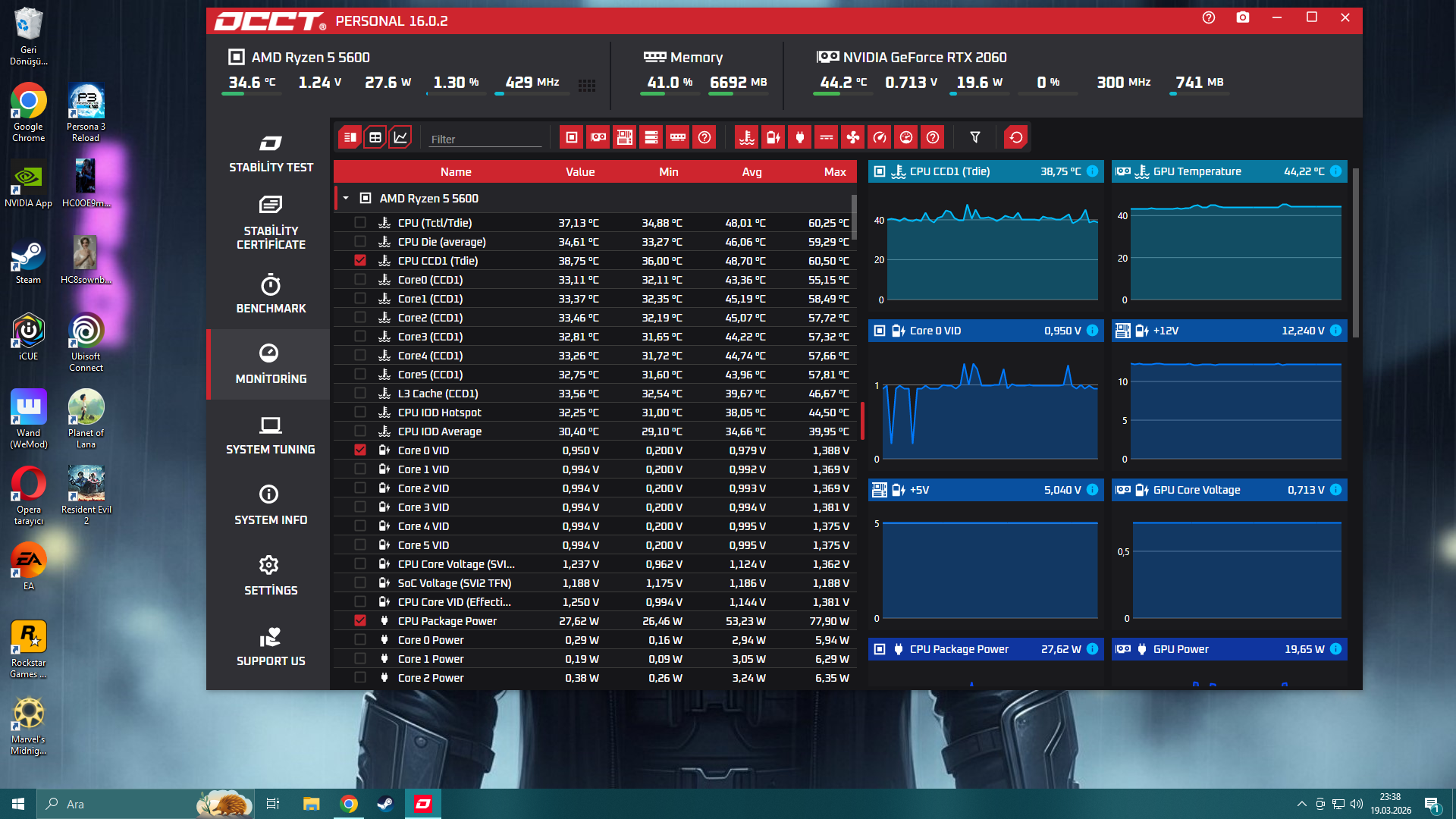Toggle the power plug sensor filter
Screen dimensions: 1456x819
pyautogui.click(x=800, y=137)
